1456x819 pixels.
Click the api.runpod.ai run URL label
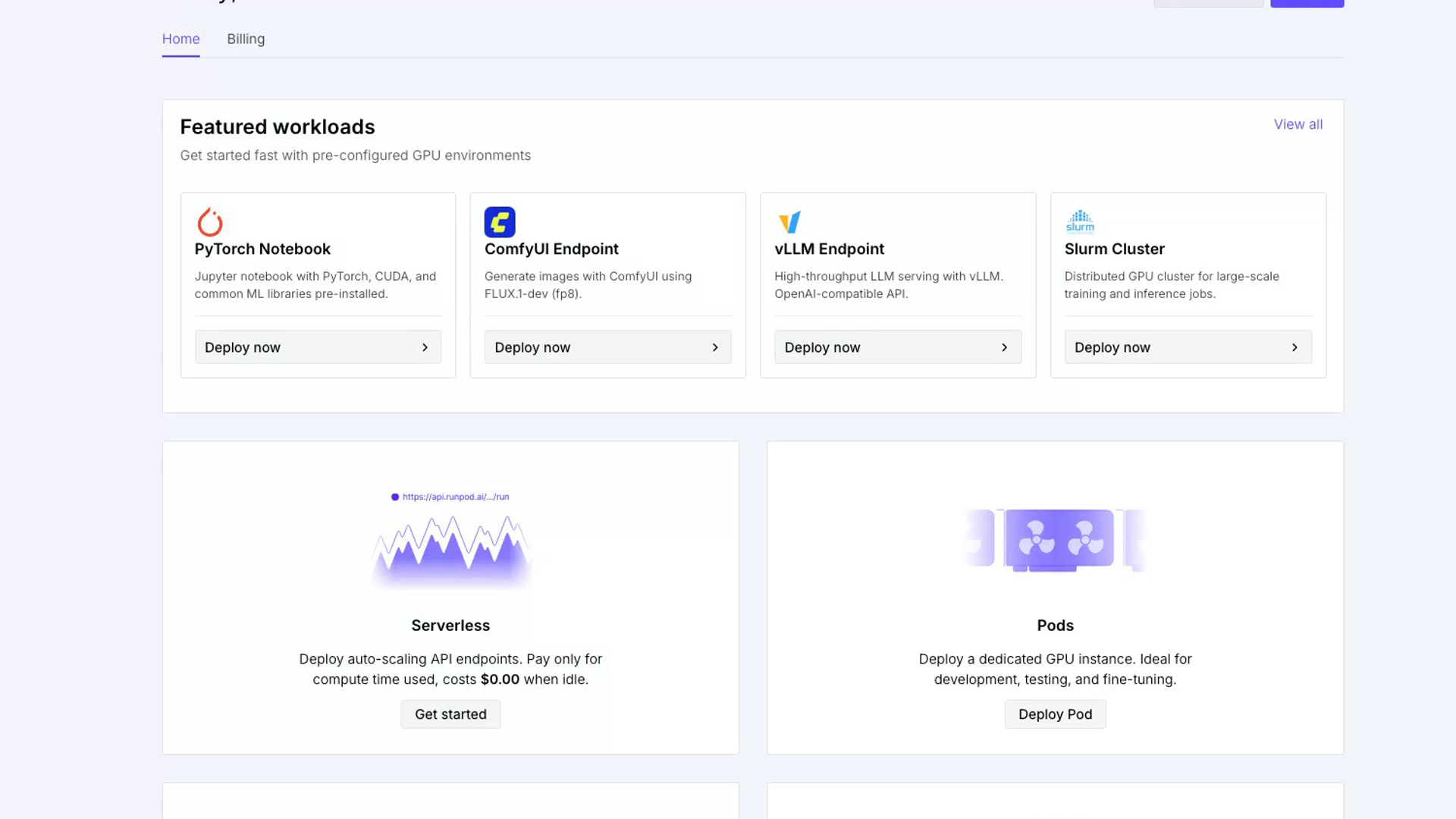456,497
